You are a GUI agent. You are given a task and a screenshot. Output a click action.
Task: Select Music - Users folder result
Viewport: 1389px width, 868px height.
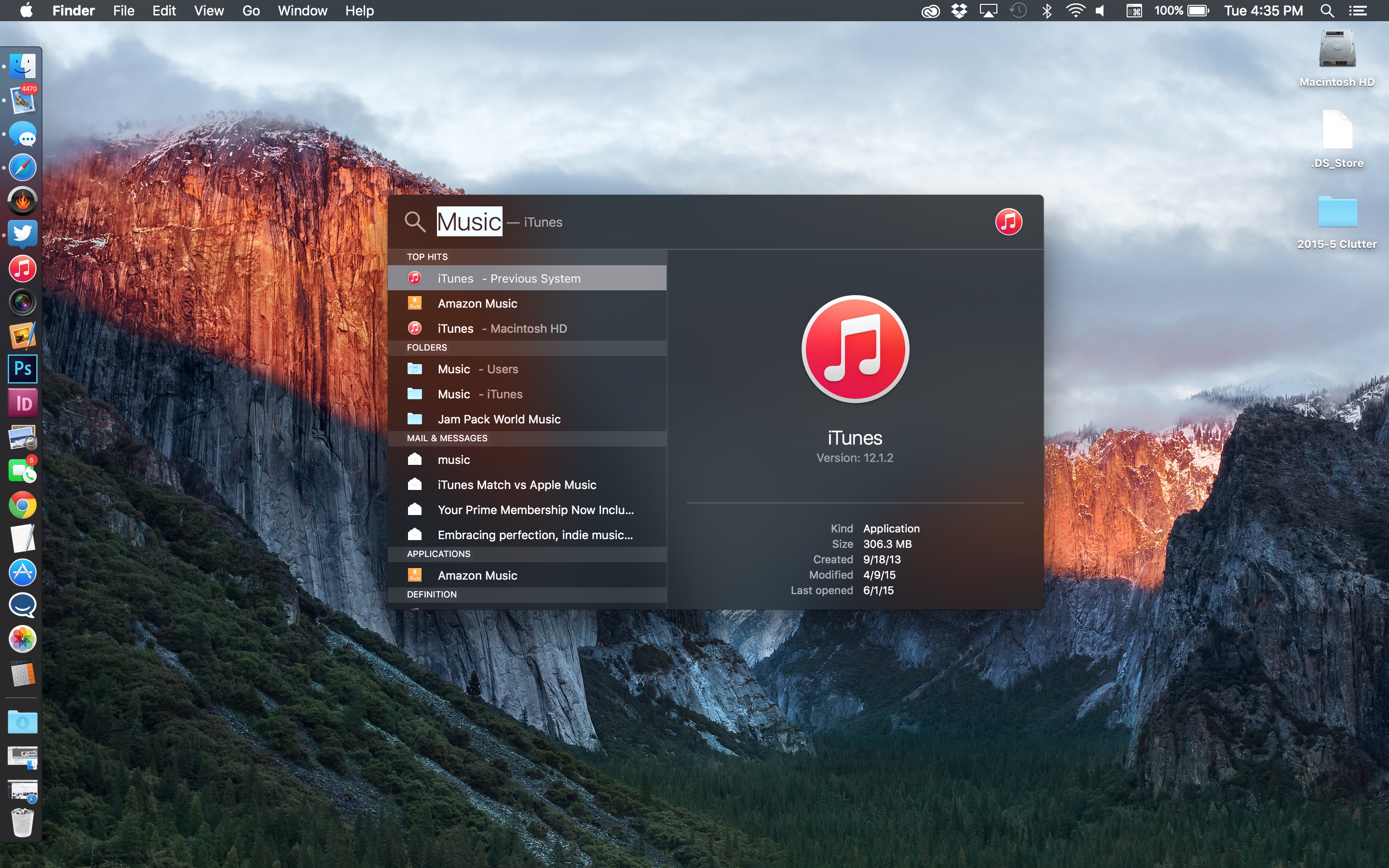tap(527, 369)
